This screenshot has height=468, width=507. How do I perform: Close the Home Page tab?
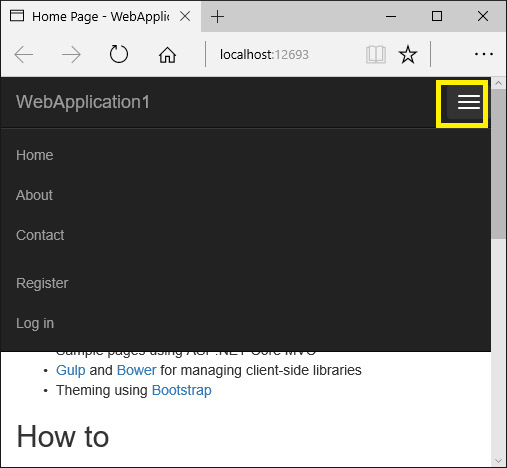[185, 16]
